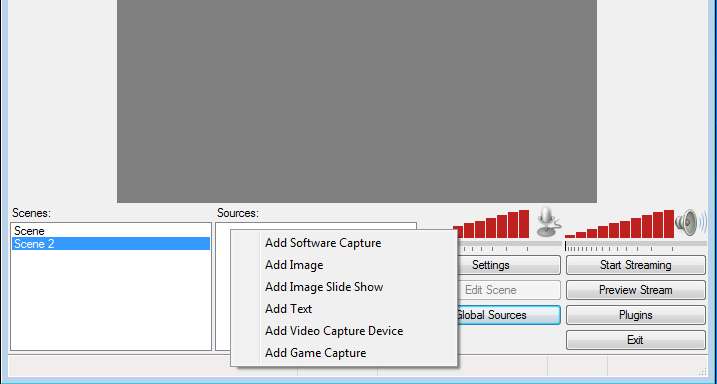Click Start Streaming
The image size is (717, 384).
[636, 265]
